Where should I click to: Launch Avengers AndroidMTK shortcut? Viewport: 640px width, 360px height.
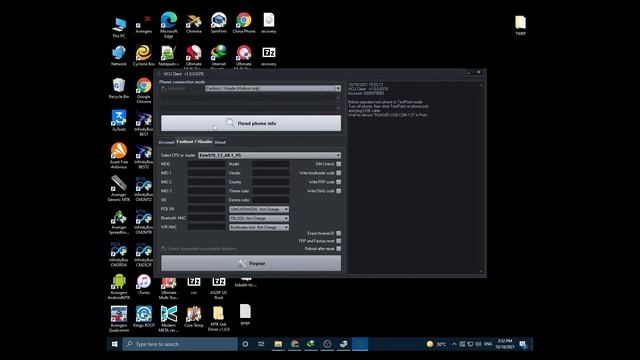[x=119, y=287]
